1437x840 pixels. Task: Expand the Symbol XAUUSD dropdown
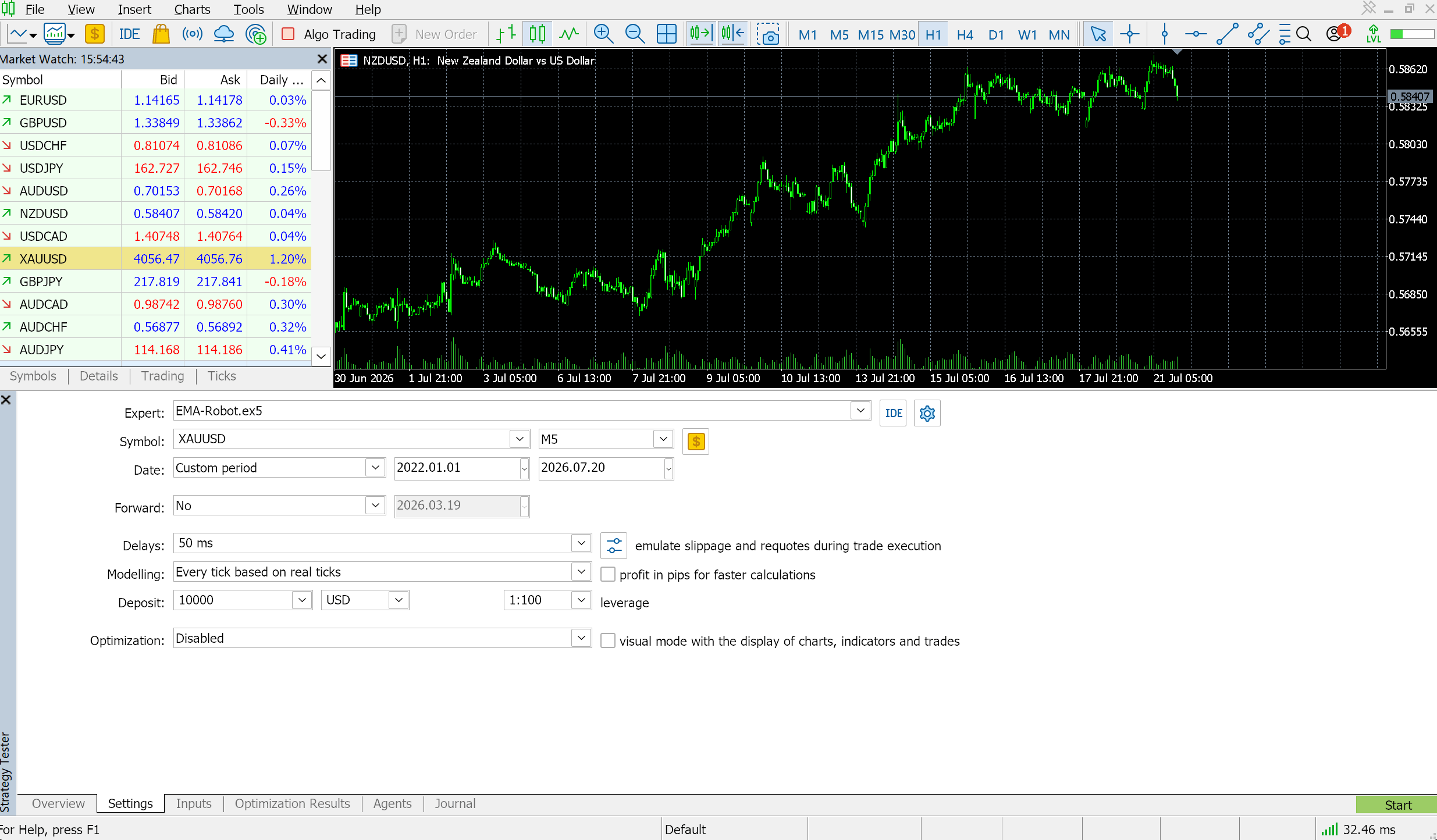tap(519, 439)
